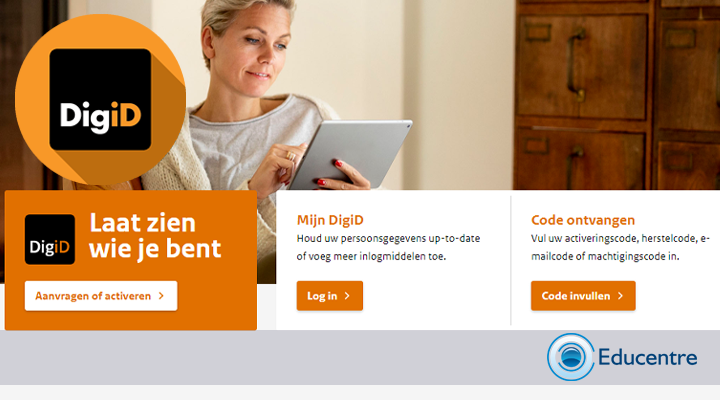720x400 pixels.
Task: Click the large DigiD logo in orange circle
Action: 100,100
